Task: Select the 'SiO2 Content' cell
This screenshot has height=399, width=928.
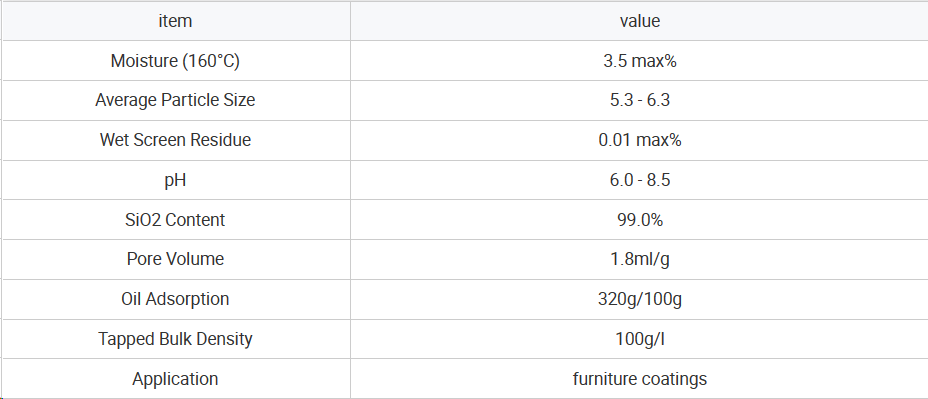Action: [x=175, y=220]
